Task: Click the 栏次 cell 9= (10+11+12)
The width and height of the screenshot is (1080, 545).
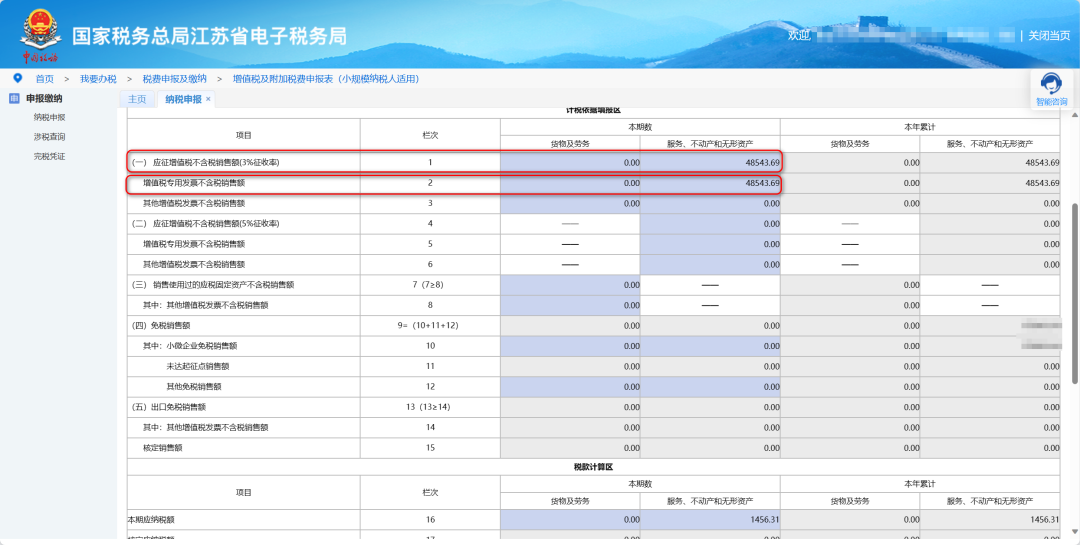Action: coord(430,325)
